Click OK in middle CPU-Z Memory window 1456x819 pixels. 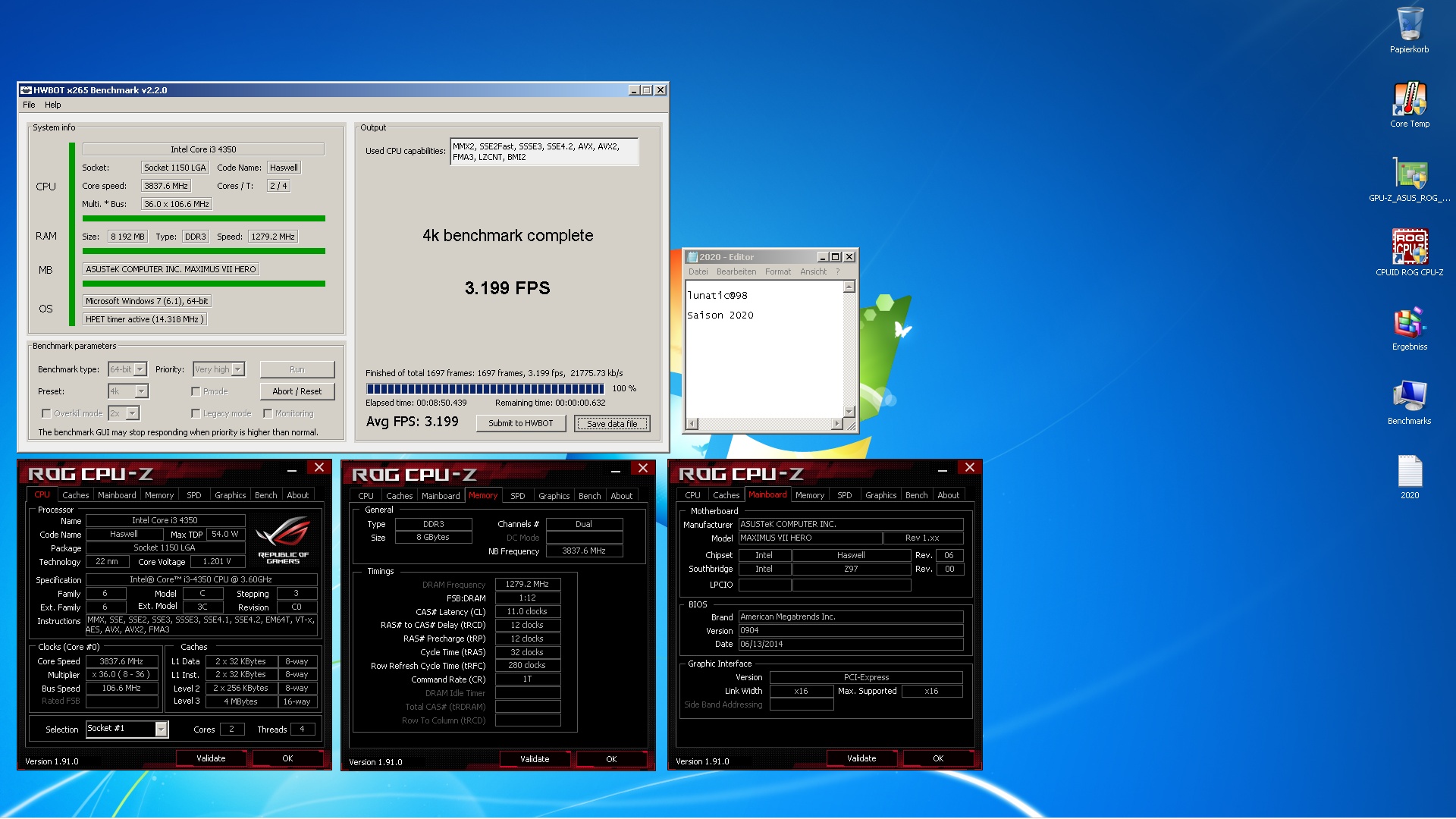pyautogui.click(x=611, y=759)
